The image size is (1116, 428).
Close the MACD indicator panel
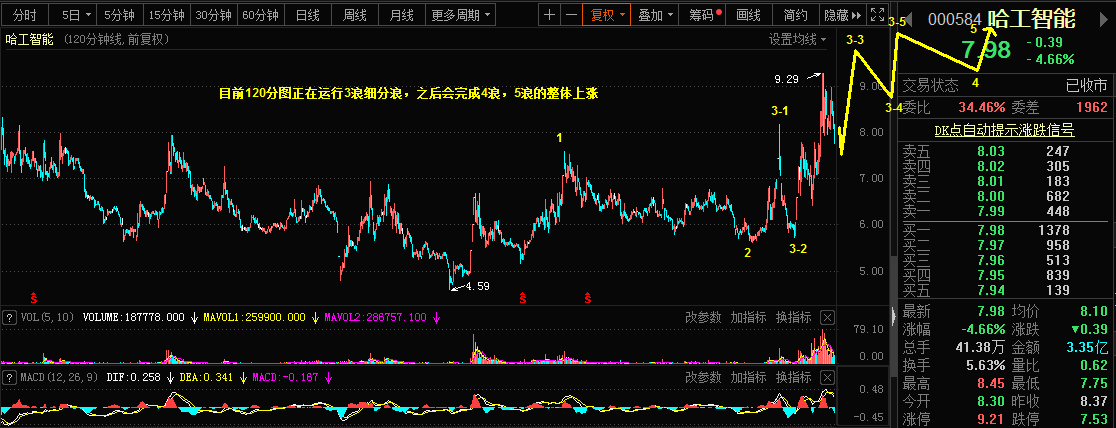[827, 377]
